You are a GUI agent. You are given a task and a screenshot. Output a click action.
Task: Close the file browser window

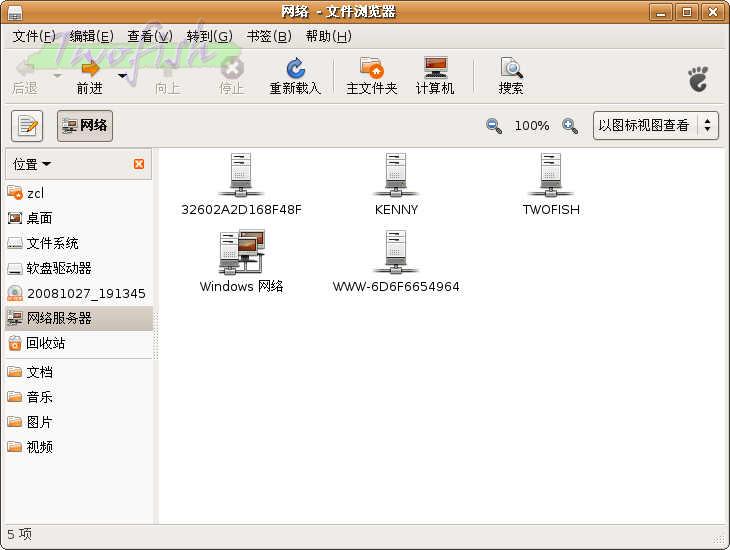click(713, 13)
